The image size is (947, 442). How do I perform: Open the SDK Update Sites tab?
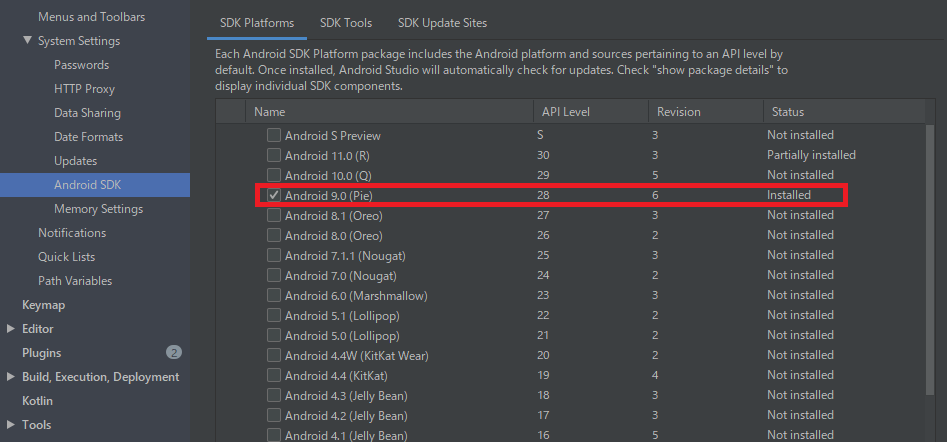click(x=442, y=23)
